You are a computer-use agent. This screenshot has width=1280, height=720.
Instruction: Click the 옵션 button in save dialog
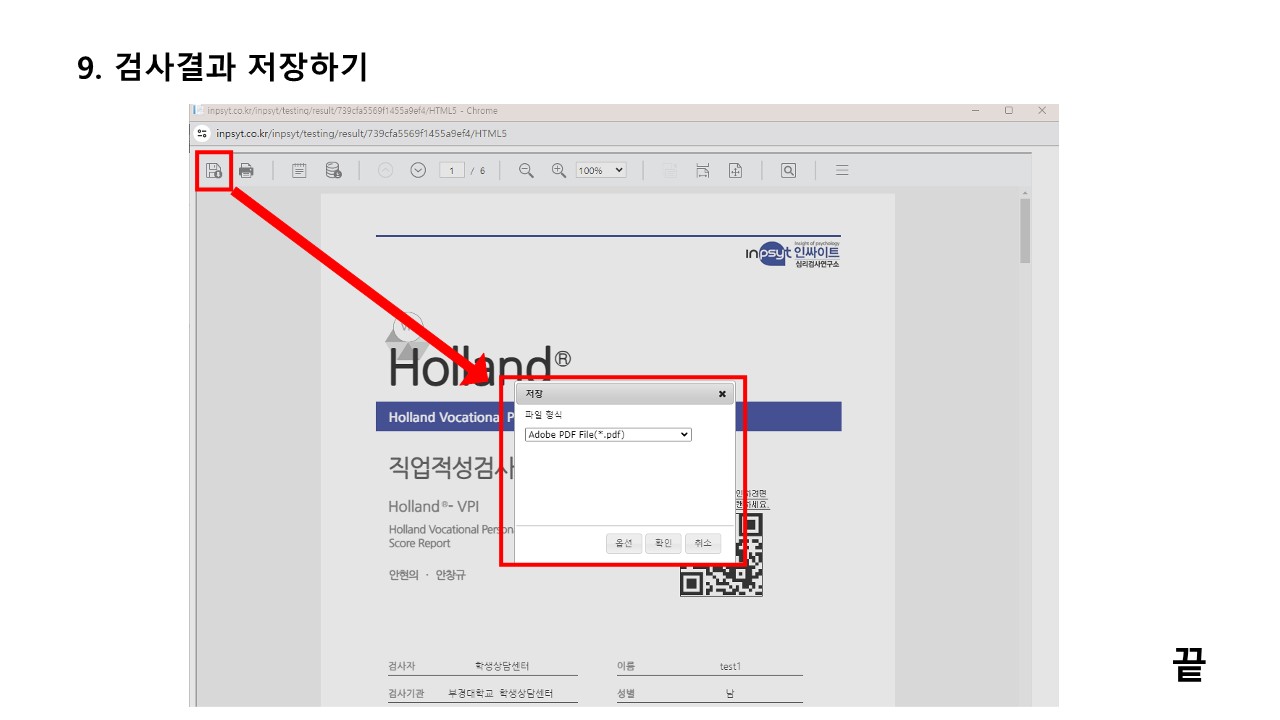coord(624,543)
